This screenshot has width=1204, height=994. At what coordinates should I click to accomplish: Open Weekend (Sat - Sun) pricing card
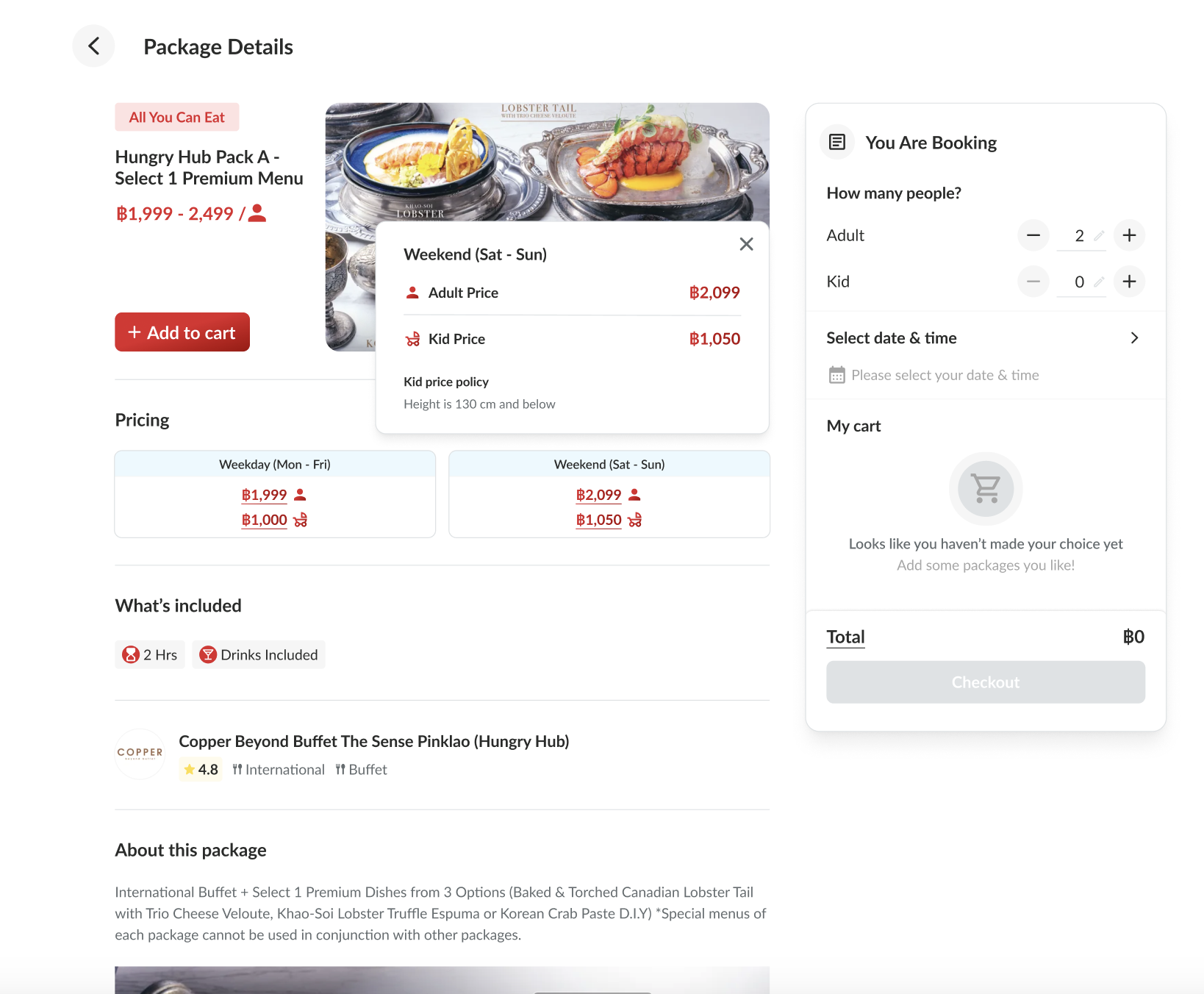click(609, 465)
